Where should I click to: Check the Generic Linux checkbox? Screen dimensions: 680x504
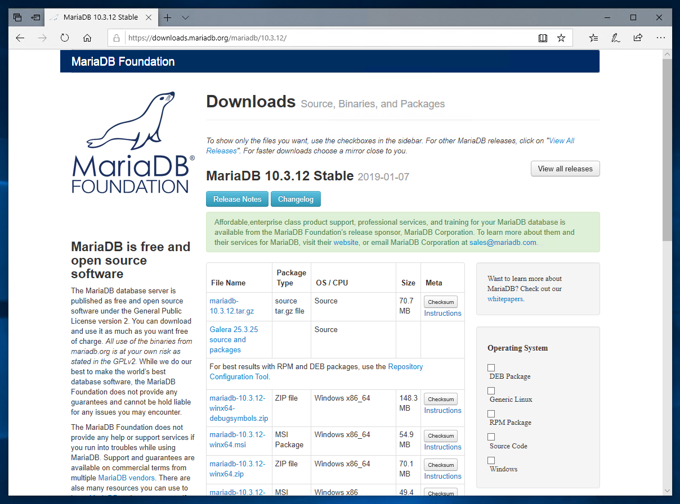(491, 391)
